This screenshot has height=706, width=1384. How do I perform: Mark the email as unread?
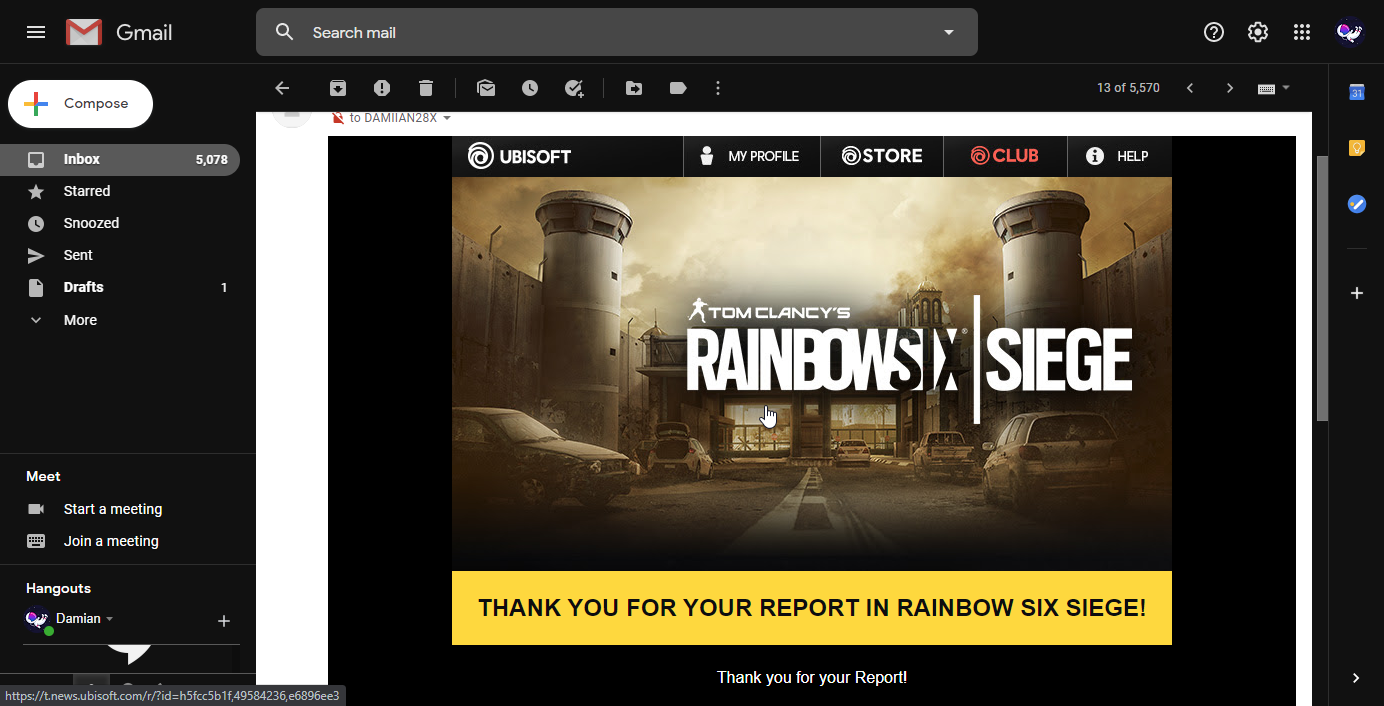pyautogui.click(x=486, y=88)
